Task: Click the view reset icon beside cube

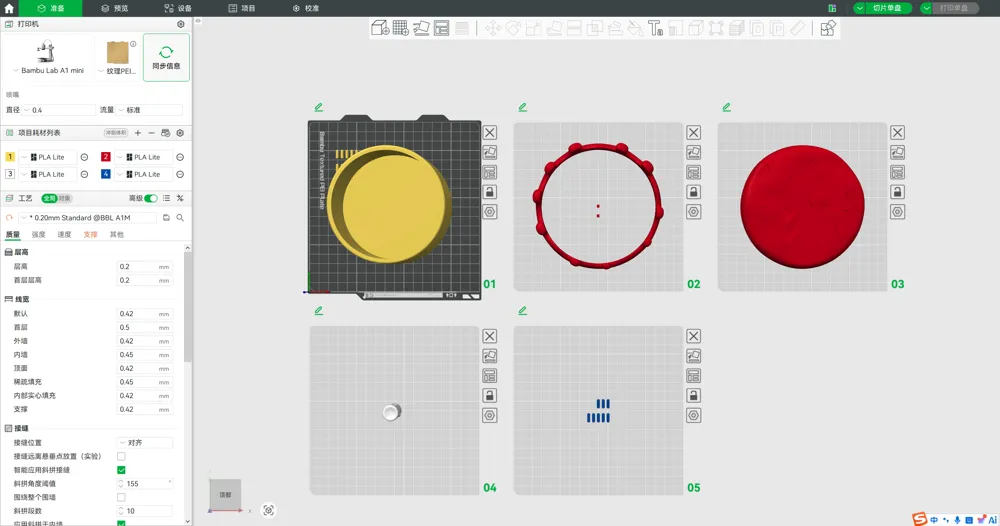Action: (268, 510)
